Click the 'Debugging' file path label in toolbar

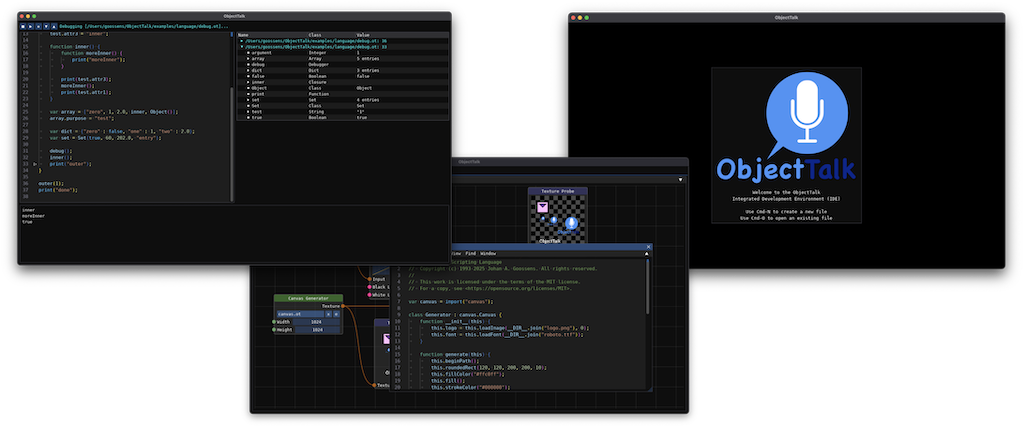[144, 26]
